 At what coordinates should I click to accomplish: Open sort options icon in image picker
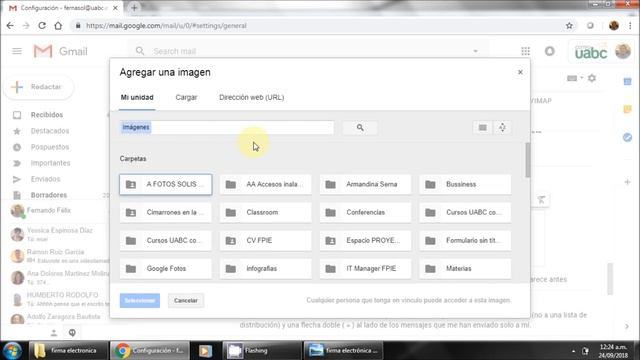pyautogui.click(x=502, y=127)
